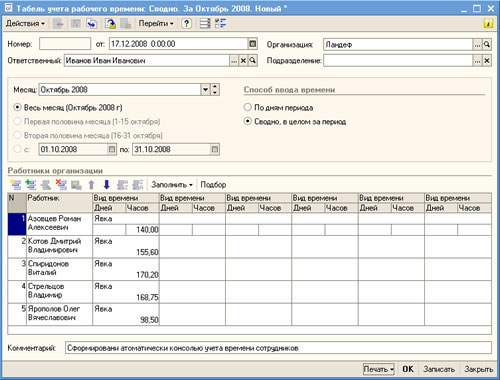Image resolution: width=500 pixels, height=380 pixels.
Task: Click the document with yellow arrow icon in top toolbar
Action: (x=110, y=24)
